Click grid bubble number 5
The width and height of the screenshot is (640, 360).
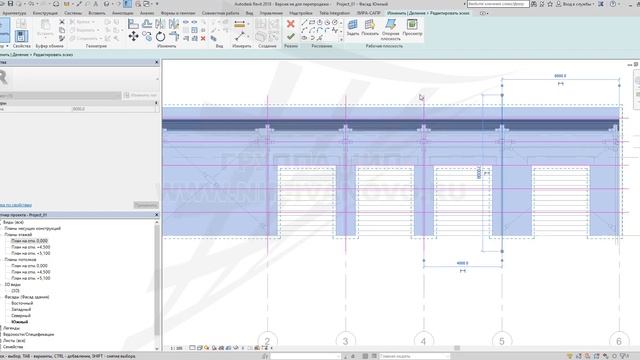[502, 341]
